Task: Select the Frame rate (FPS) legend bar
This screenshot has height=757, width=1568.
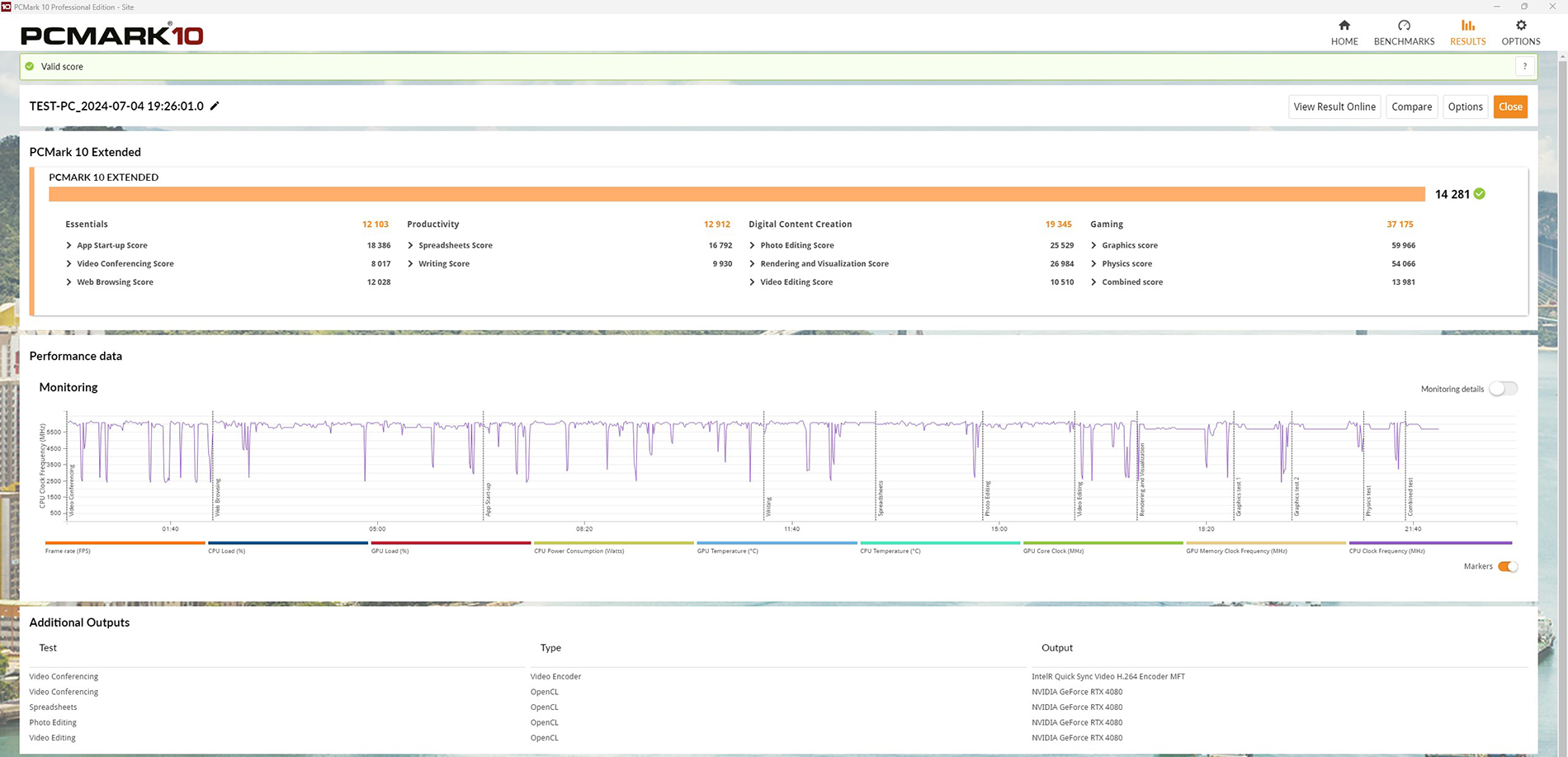Action: click(x=125, y=543)
